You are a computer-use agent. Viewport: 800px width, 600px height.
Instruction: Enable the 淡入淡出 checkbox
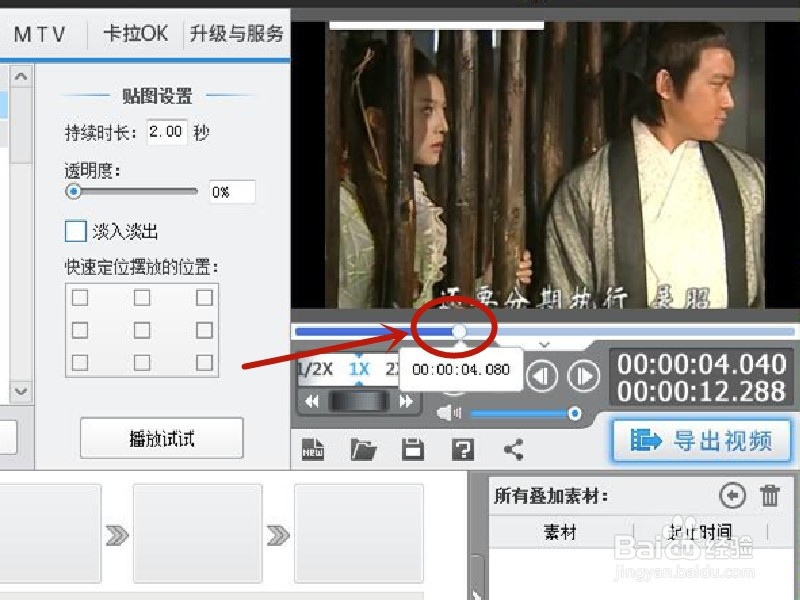[x=76, y=231]
